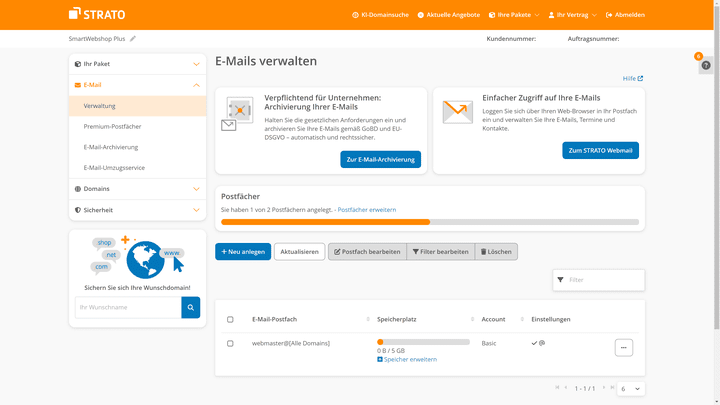The height and width of the screenshot is (405, 720).
Task: Click the @ settings icon in webmaster row
Action: click(x=542, y=343)
